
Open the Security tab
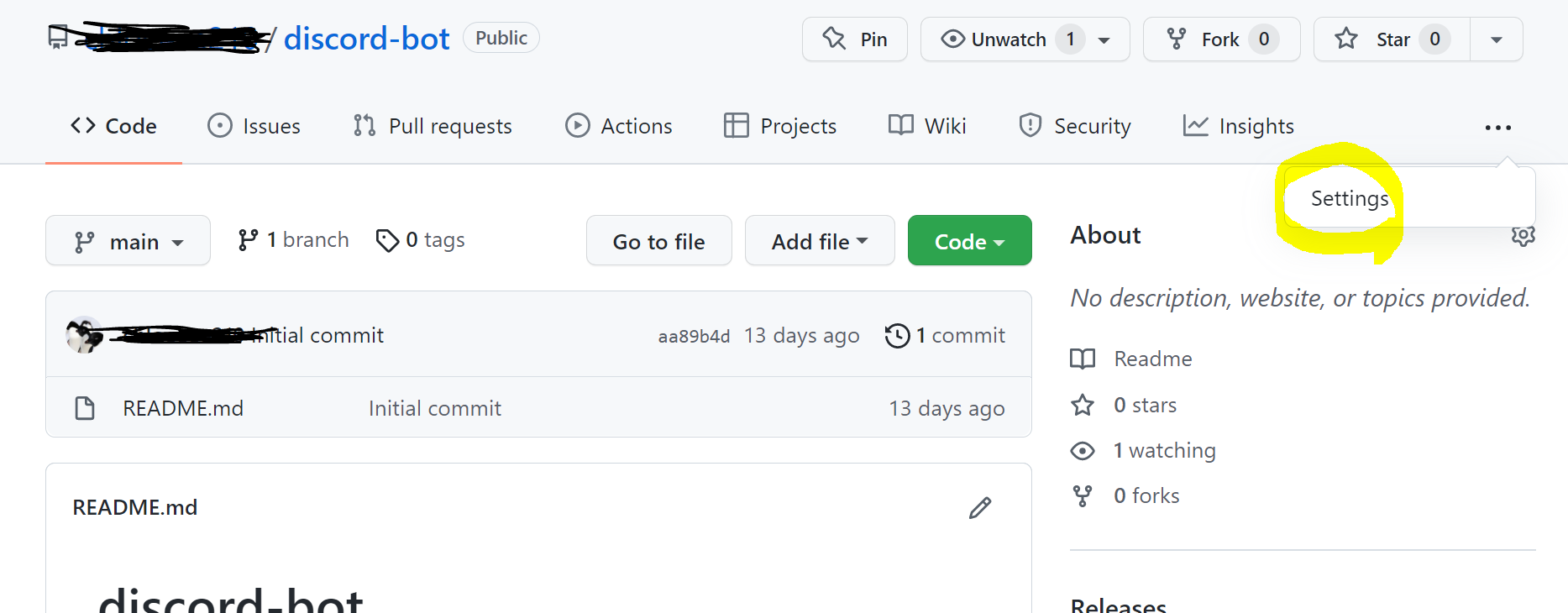tap(1075, 126)
